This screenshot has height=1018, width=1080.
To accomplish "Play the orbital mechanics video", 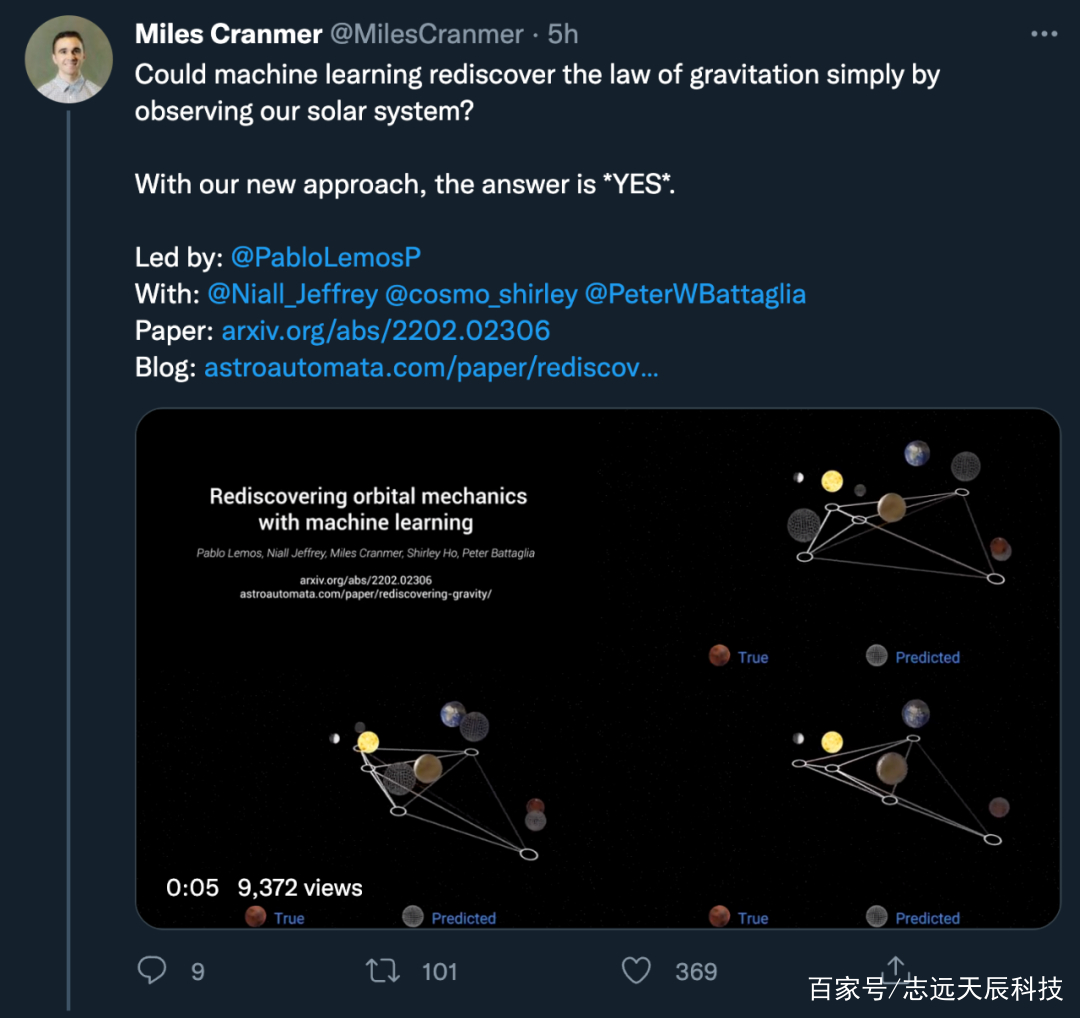I will (x=598, y=668).
